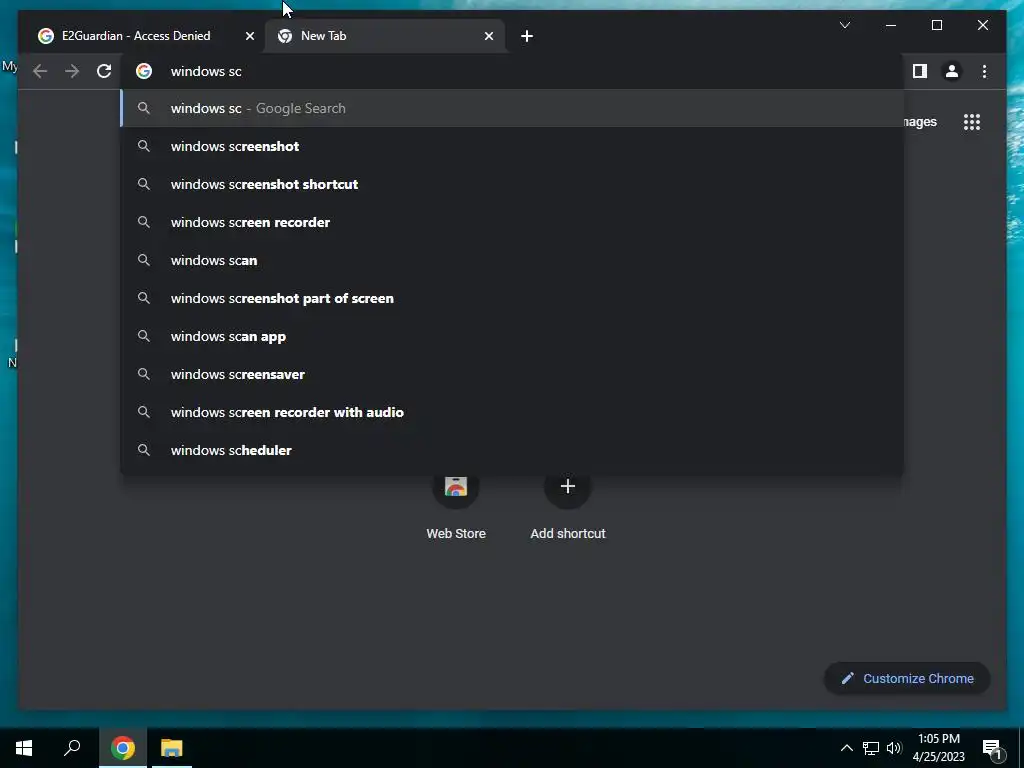Show hidden system tray icons
This screenshot has width=1024, height=768.
846,748
